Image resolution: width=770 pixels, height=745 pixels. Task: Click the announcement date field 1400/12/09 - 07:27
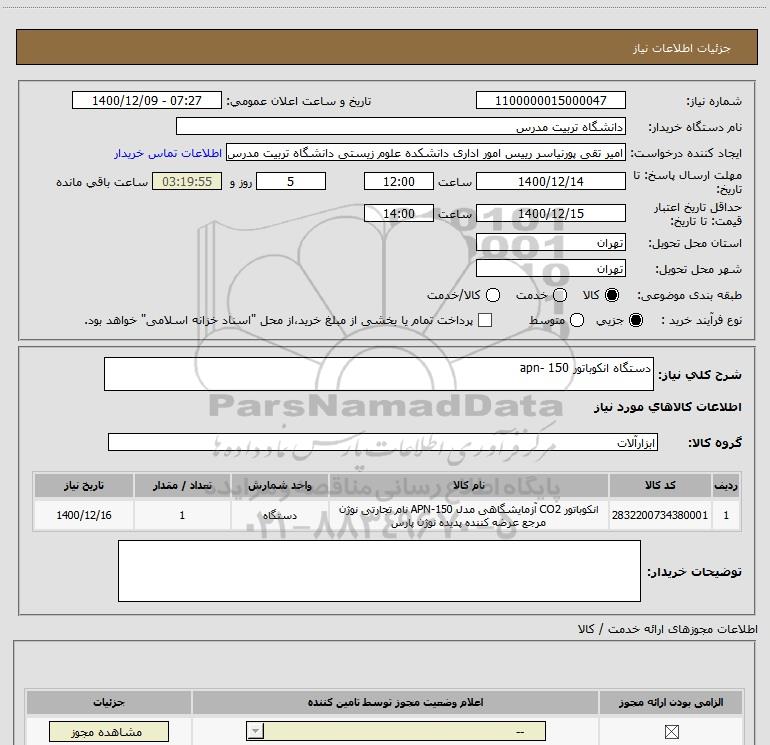click(147, 101)
